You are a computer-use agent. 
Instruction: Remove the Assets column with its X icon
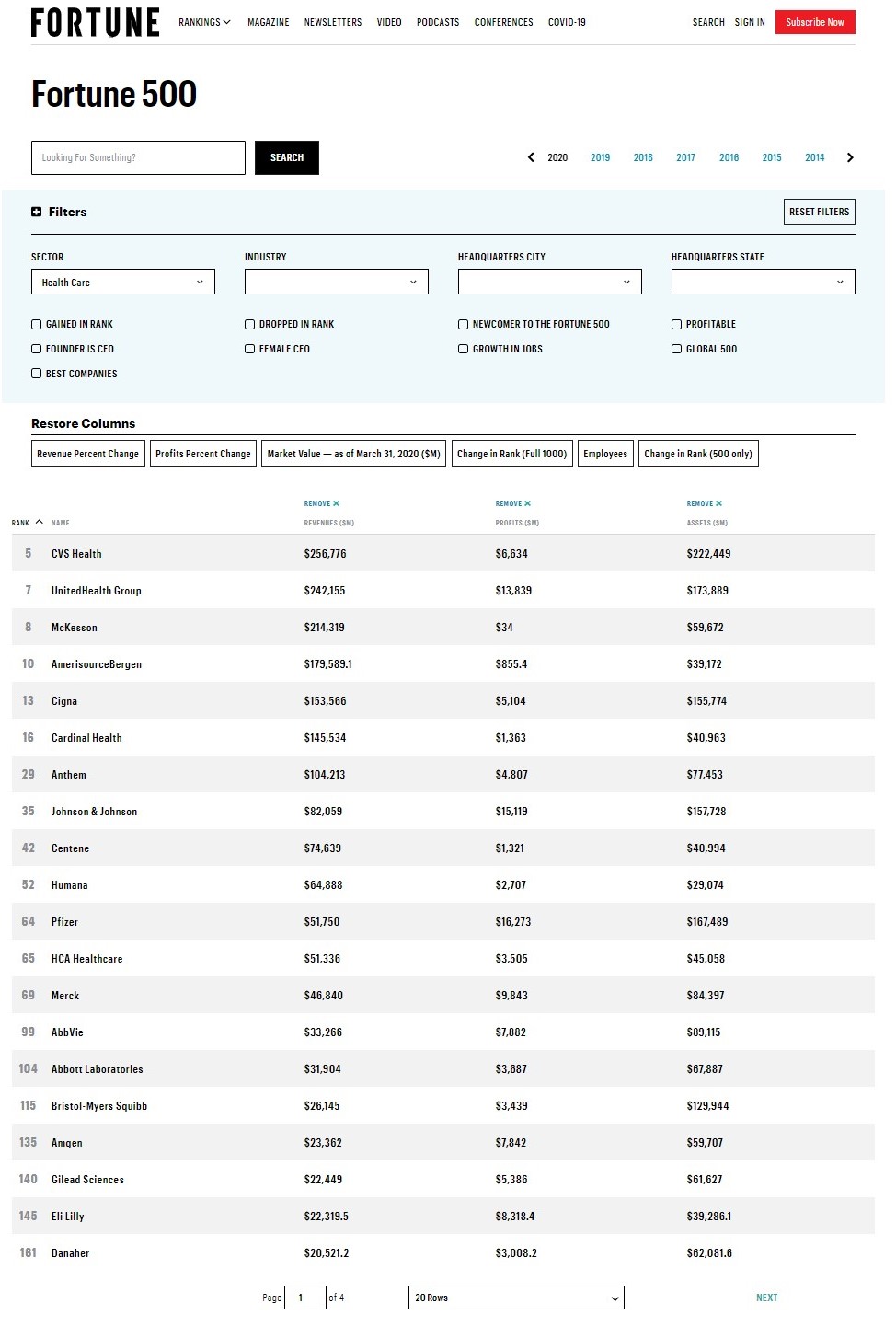tap(720, 503)
